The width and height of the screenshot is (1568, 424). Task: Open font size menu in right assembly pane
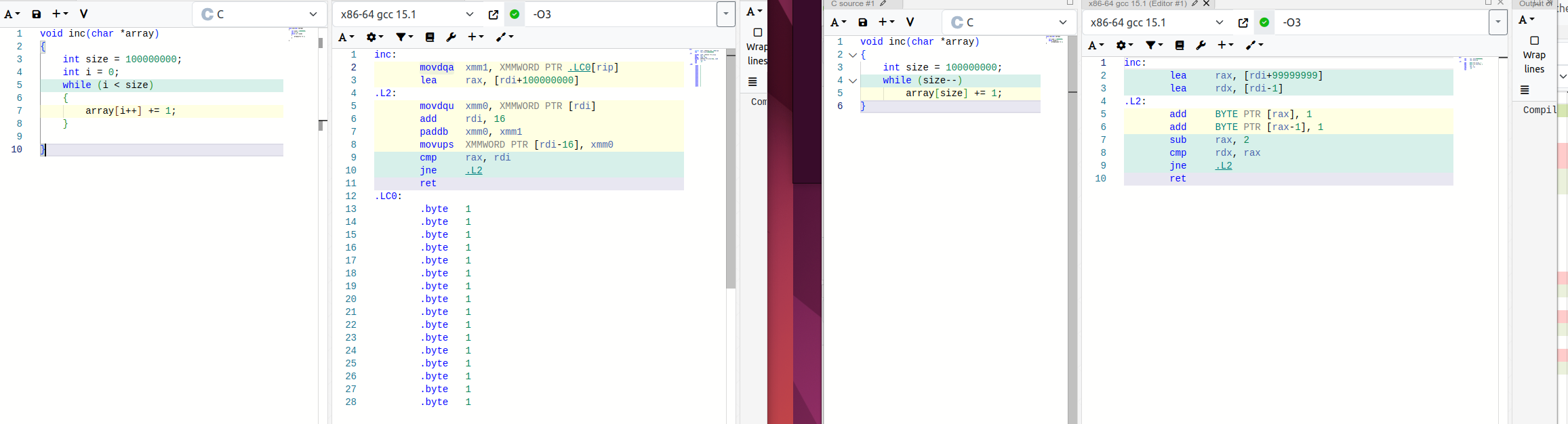coord(1096,45)
